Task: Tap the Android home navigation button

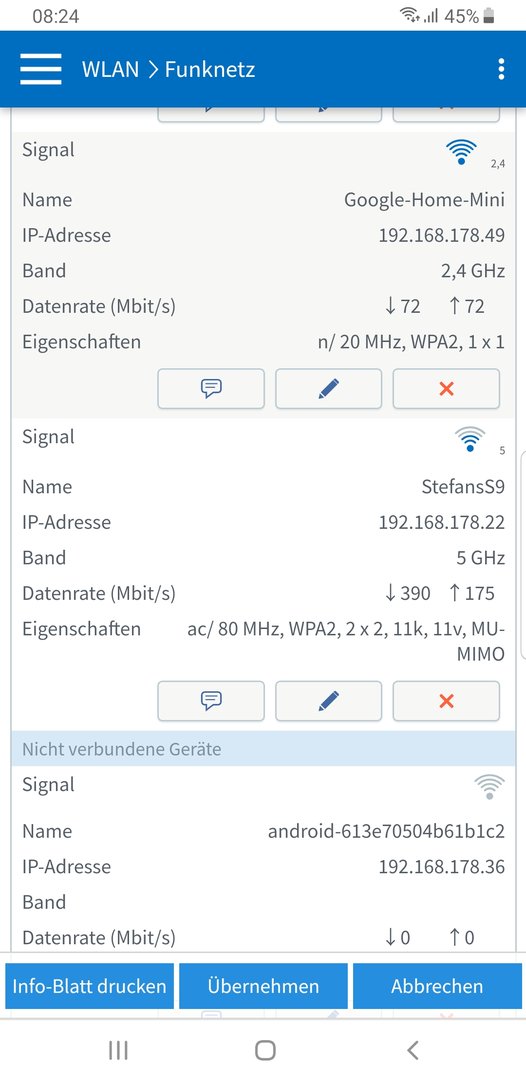Action: [265, 1050]
